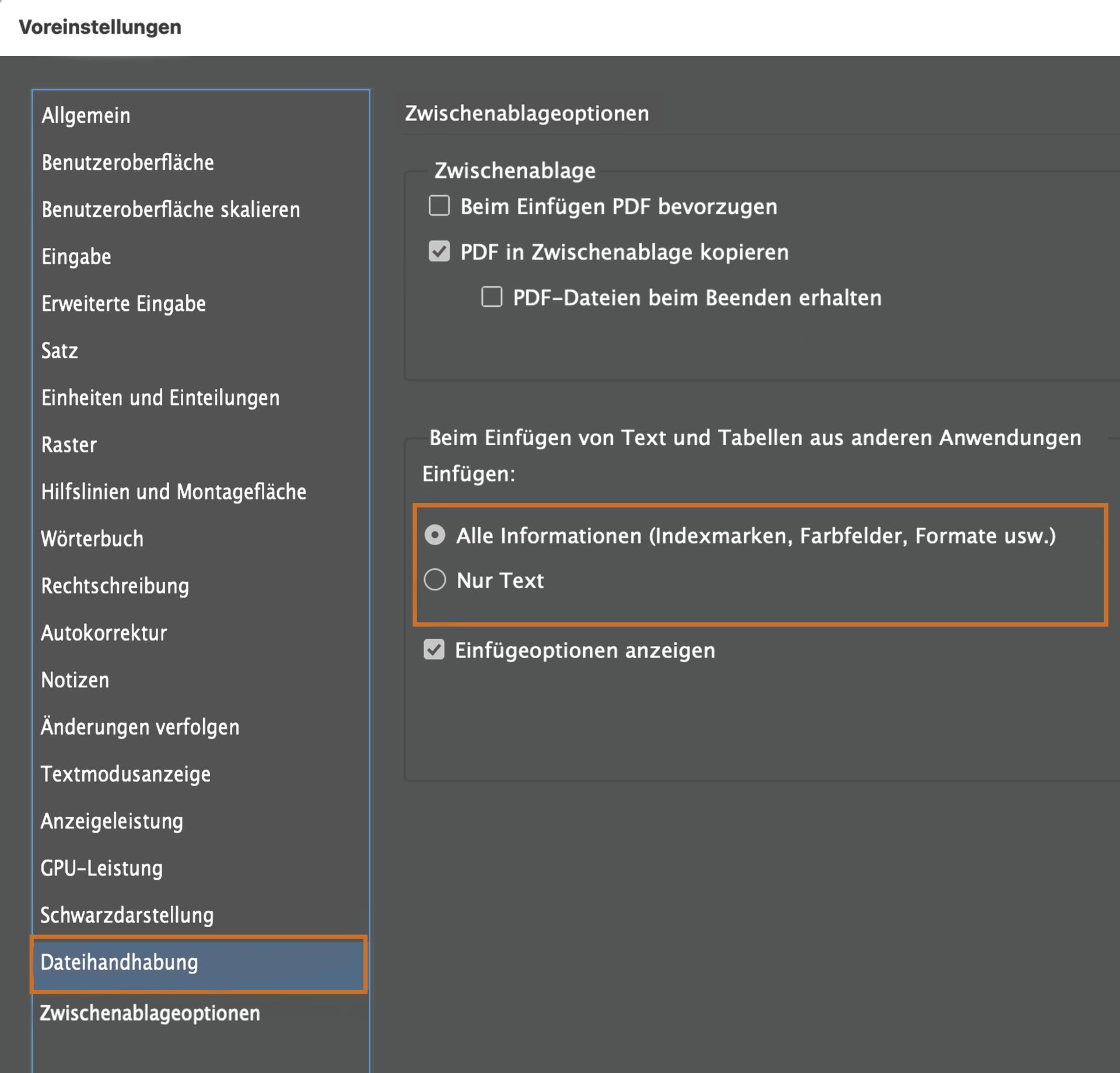The width and height of the screenshot is (1120, 1073).
Task: Select Änderungen verfolgen in sidebar
Action: (x=139, y=727)
